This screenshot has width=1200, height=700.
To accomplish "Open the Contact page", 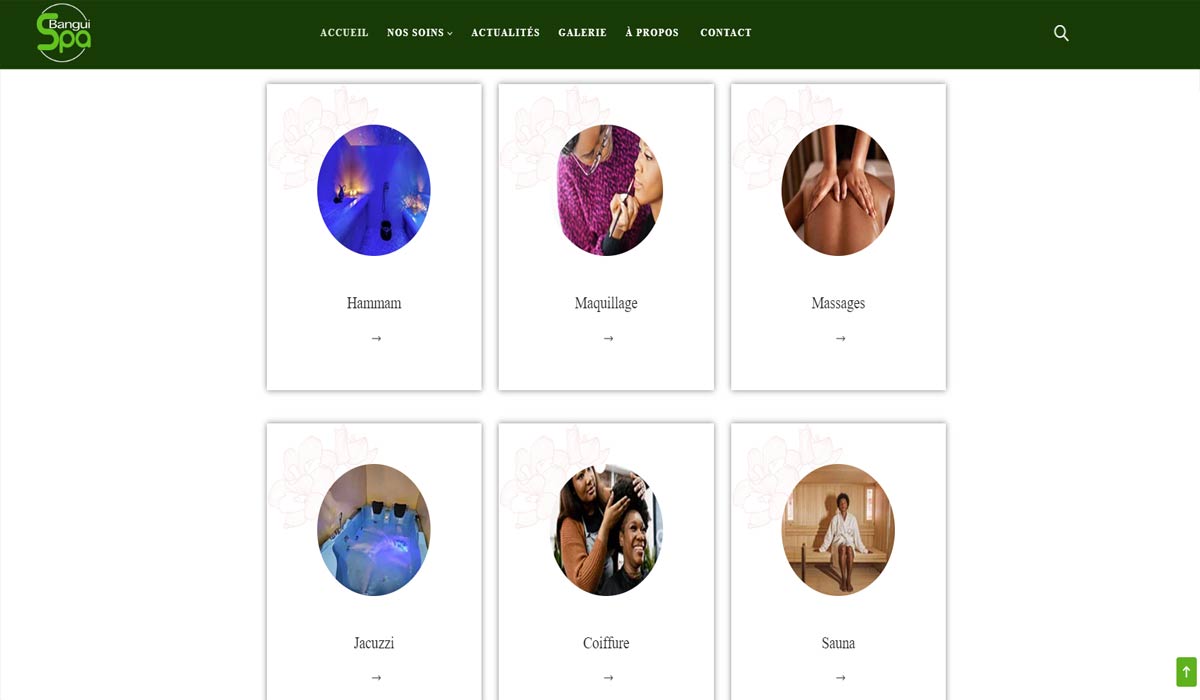I will tap(726, 33).
